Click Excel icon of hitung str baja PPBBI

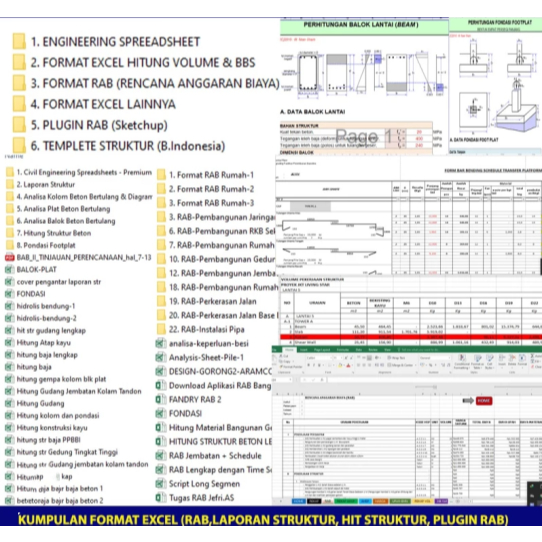click(x=10, y=440)
